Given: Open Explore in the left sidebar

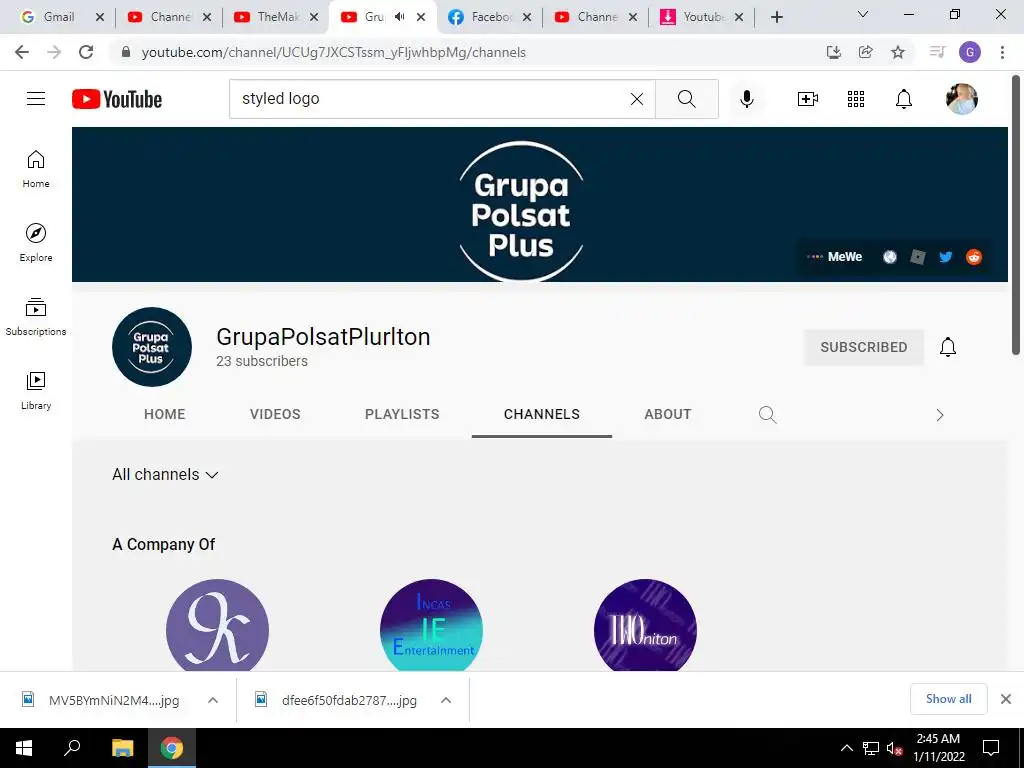Looking at the screenshot, I should click(x=36, y=243).
